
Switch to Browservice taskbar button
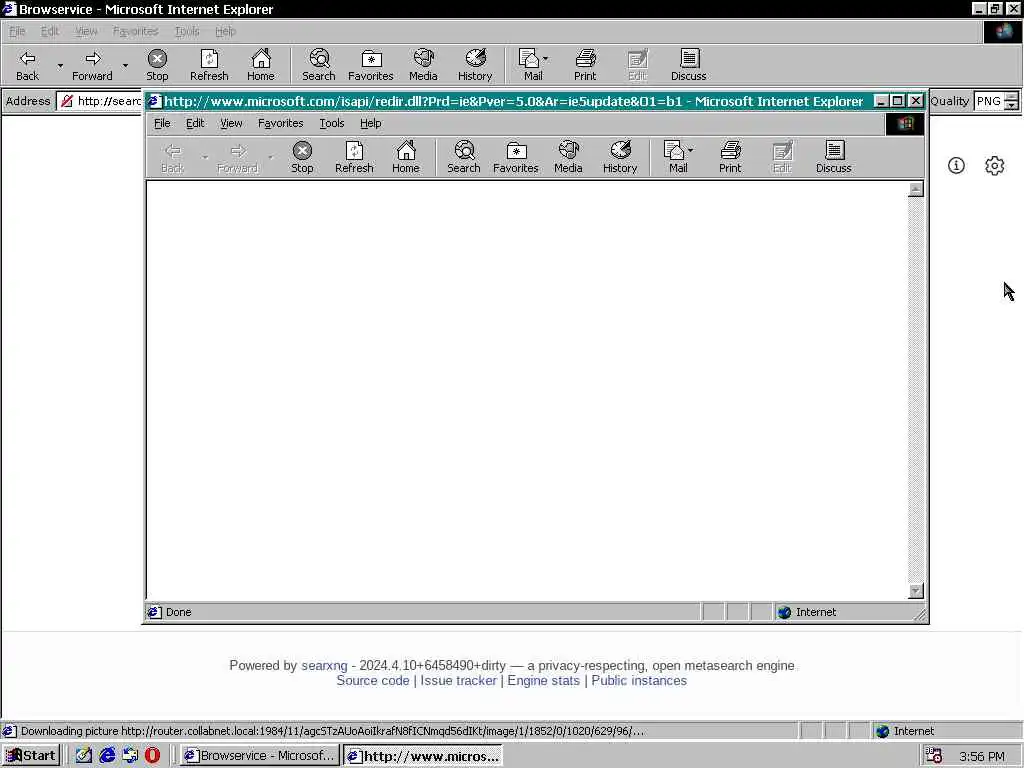tap(260, 756)
